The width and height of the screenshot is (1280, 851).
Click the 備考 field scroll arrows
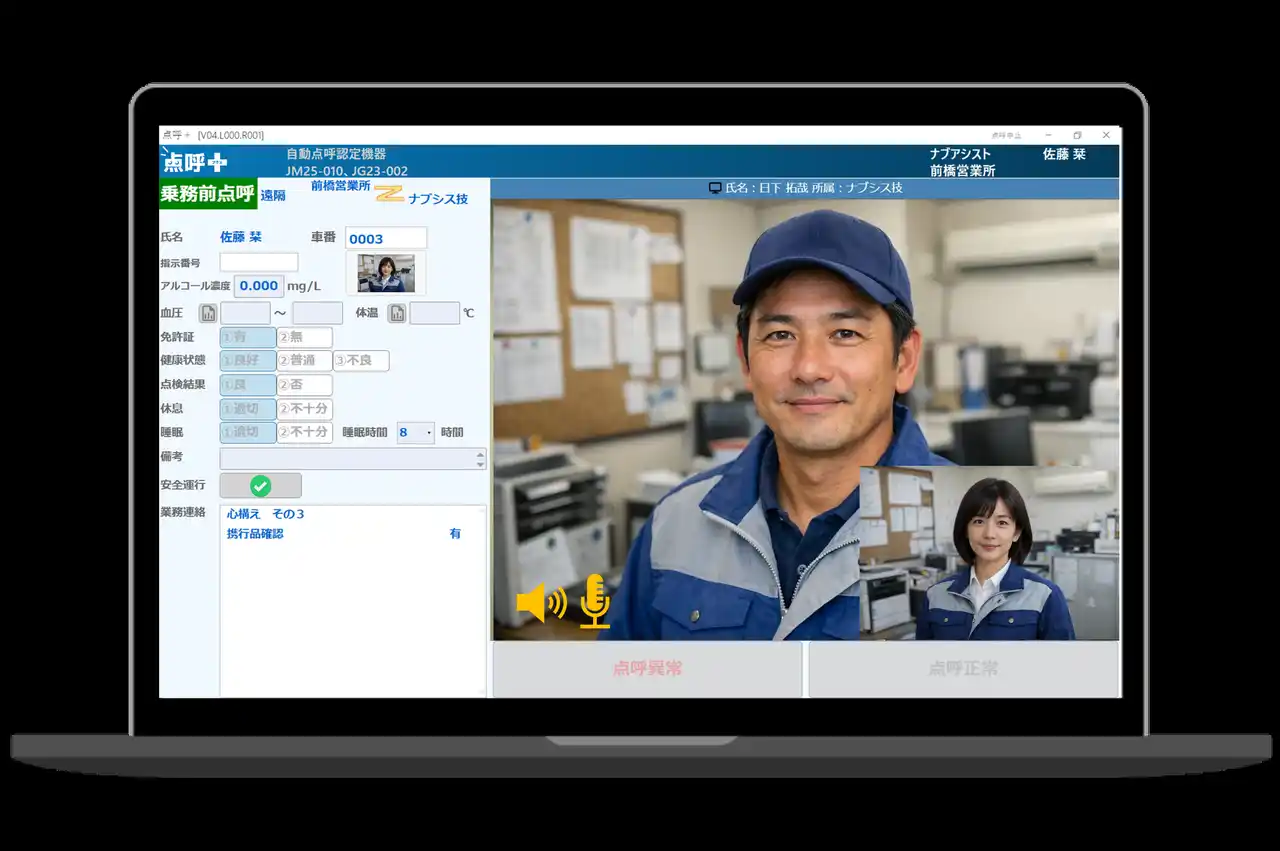coord(480,459)
